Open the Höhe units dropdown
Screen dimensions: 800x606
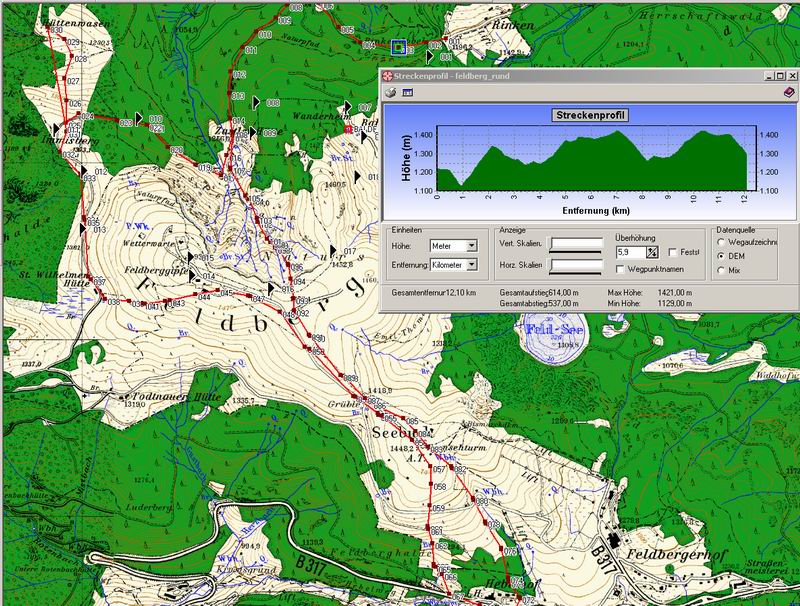click(x=472, y=246)
